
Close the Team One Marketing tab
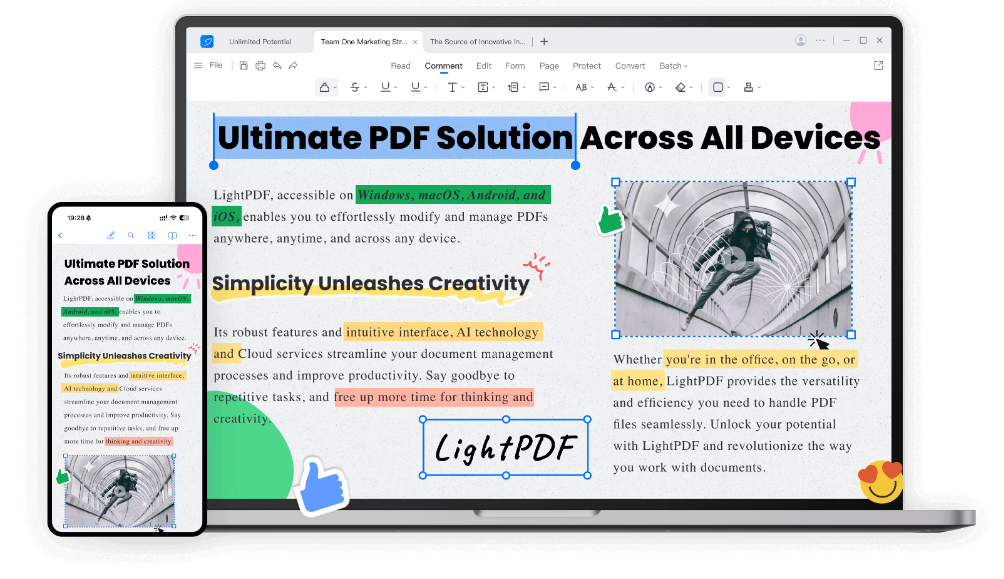point(415,42)
